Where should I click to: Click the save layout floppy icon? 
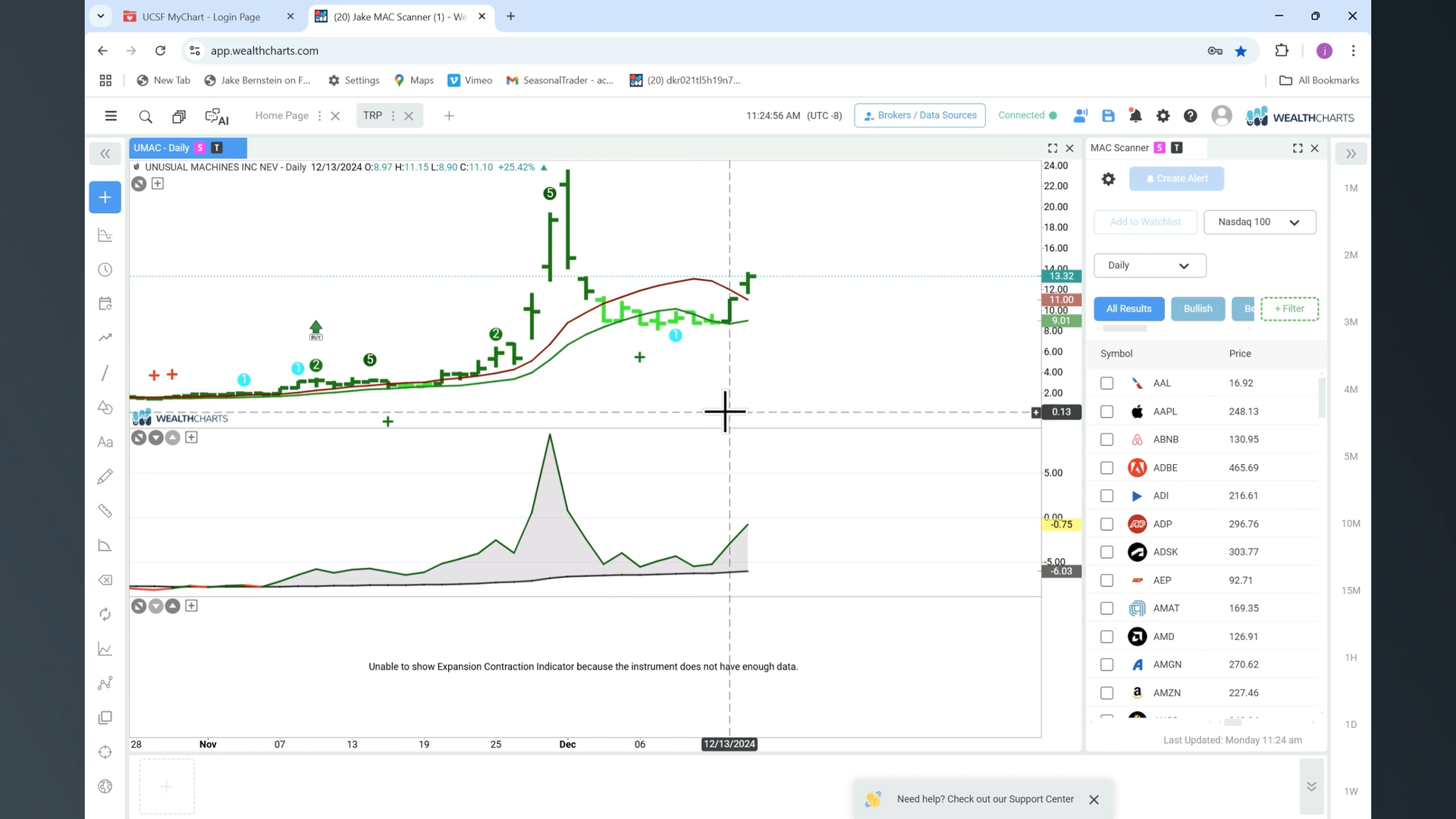(1108, 116)
